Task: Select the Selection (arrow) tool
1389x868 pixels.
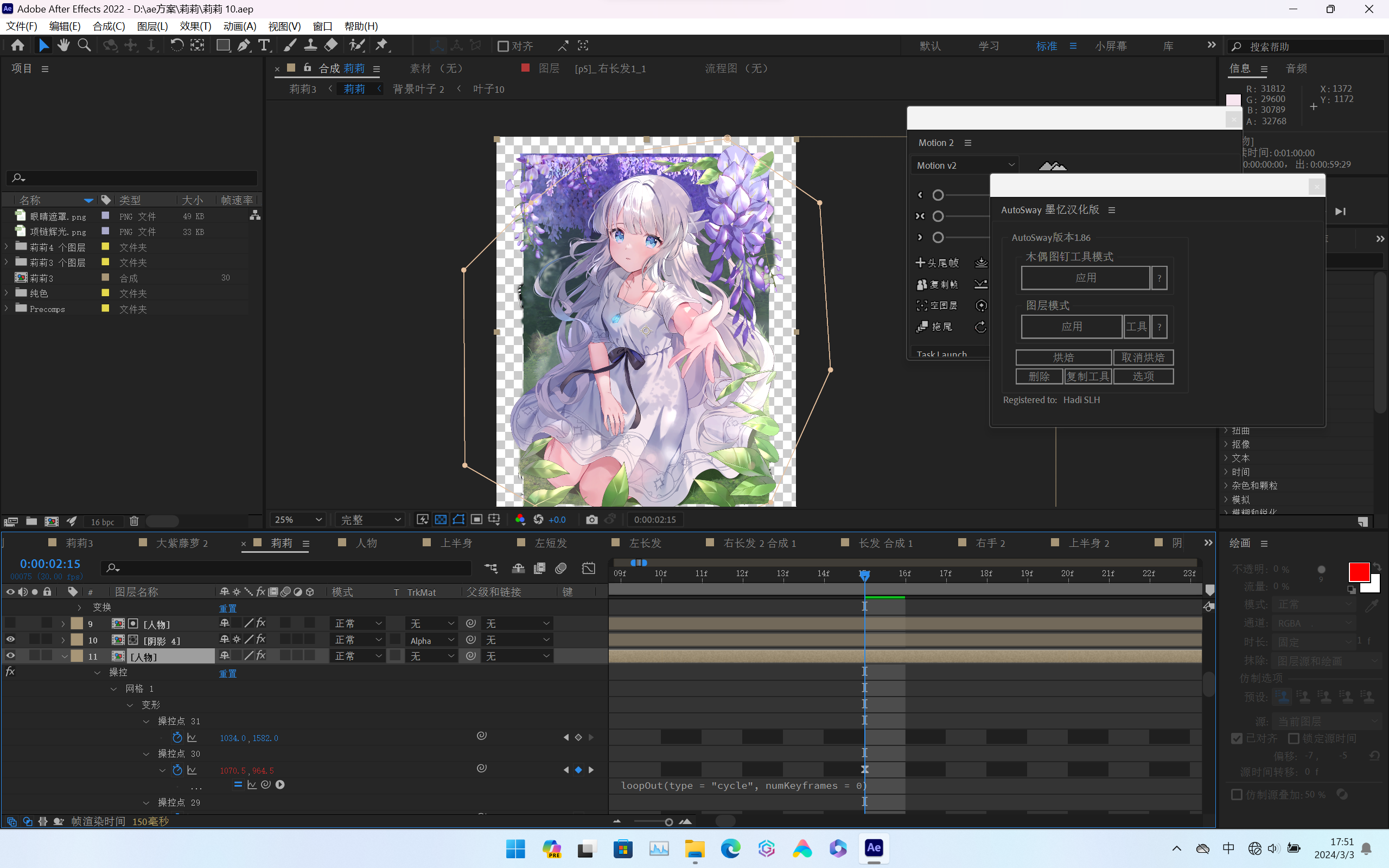Action: (43, 46)
